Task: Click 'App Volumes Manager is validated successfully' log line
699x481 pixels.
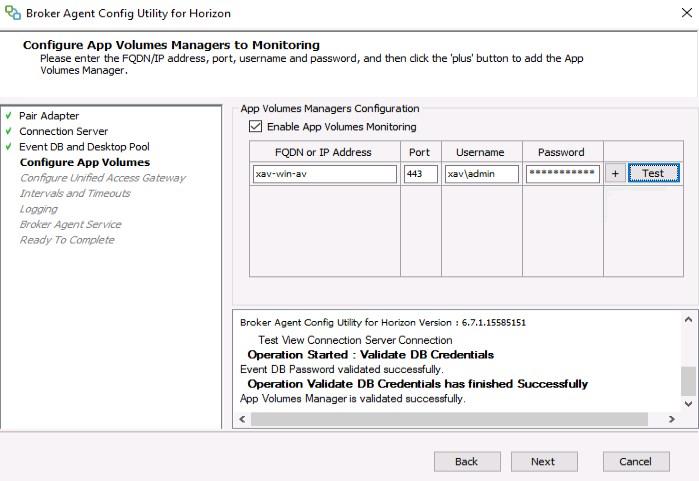Action: [x=353, y=399]
